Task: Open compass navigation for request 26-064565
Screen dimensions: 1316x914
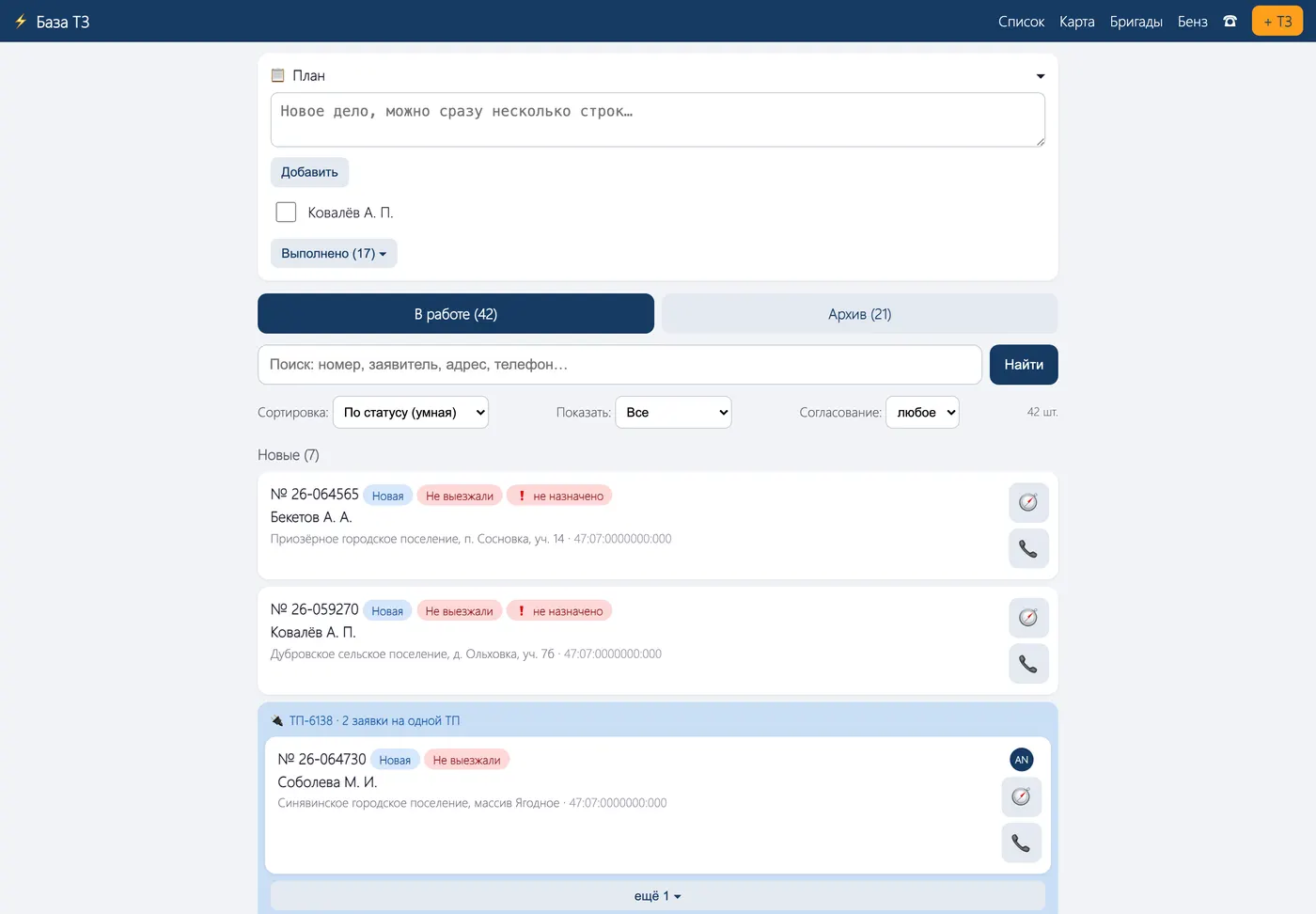Action: 1028,502
